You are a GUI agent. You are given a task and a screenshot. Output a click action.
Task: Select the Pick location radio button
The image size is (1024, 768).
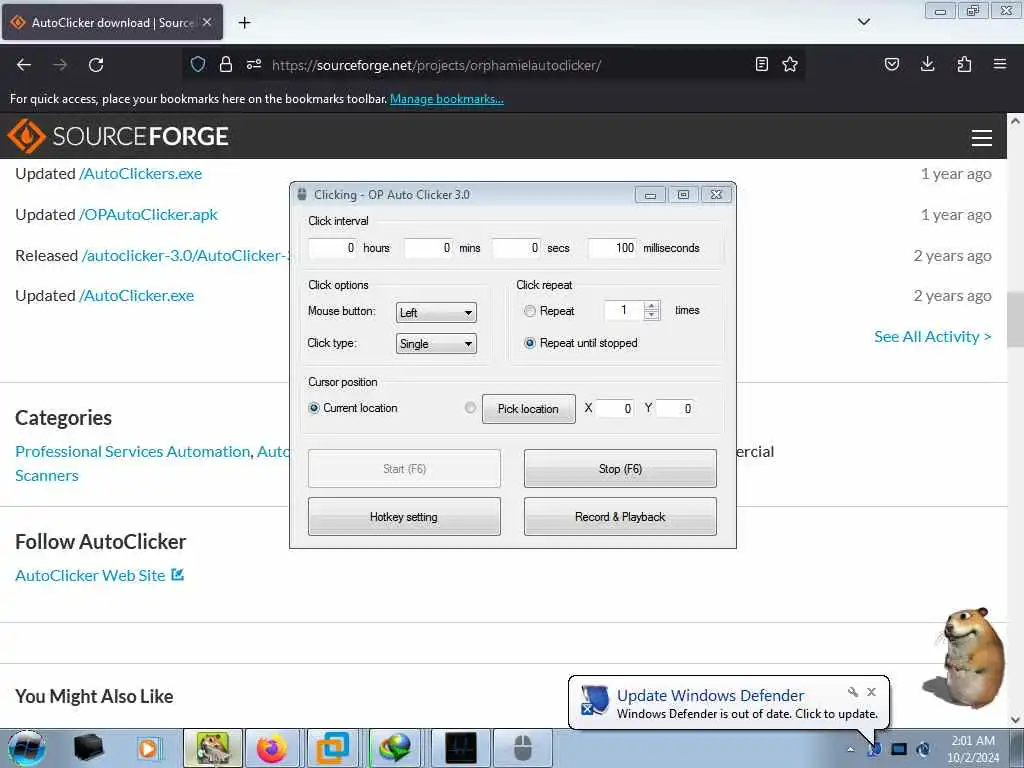[x=470, y=408]
